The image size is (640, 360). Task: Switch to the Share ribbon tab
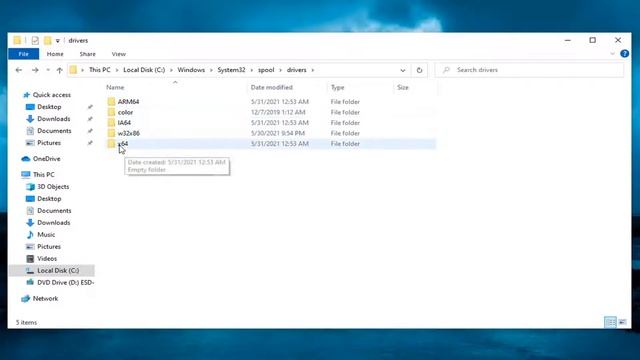coord(87,54)
